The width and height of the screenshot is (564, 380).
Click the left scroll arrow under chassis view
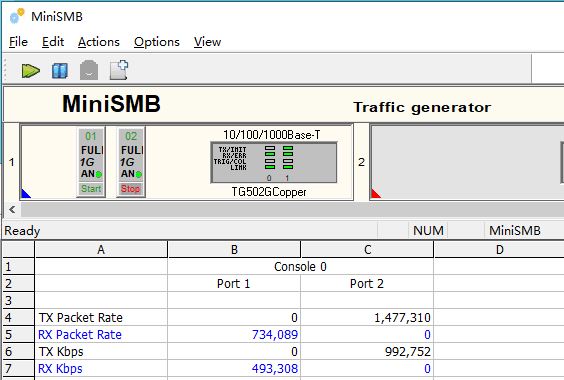[12, 209]
